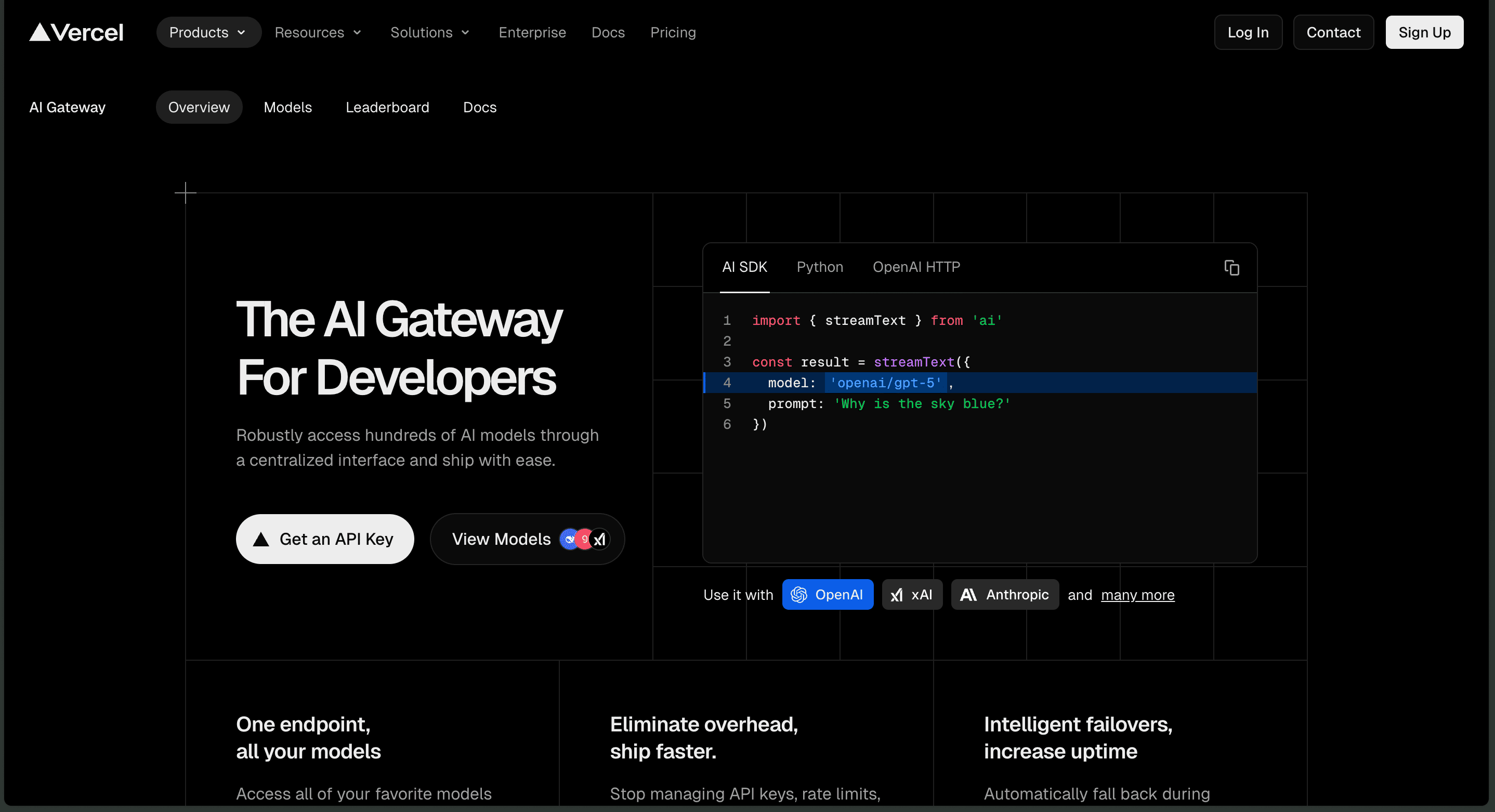Click the crosshair plus marker at grid corner
Screen dimensions: 1495x812
185,193
